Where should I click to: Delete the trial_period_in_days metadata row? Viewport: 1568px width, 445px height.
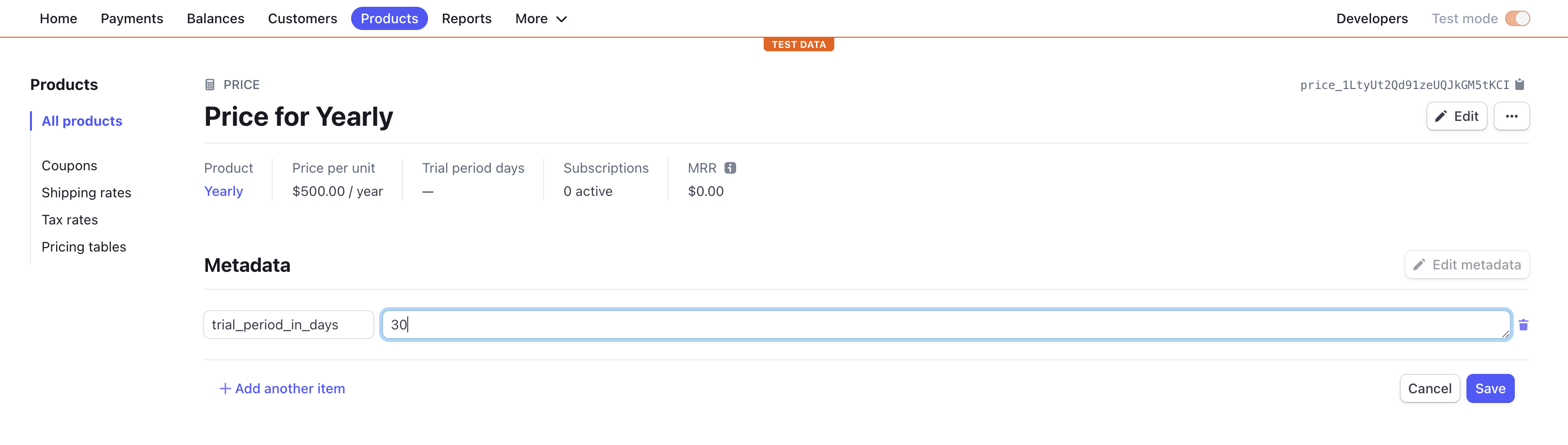coord(1524,325)
